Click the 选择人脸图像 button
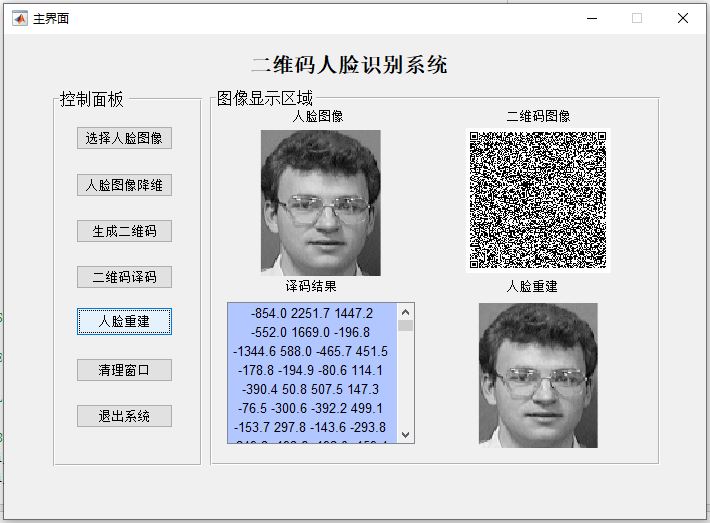This screenshot has width=710, height=523. pos(124,138)
